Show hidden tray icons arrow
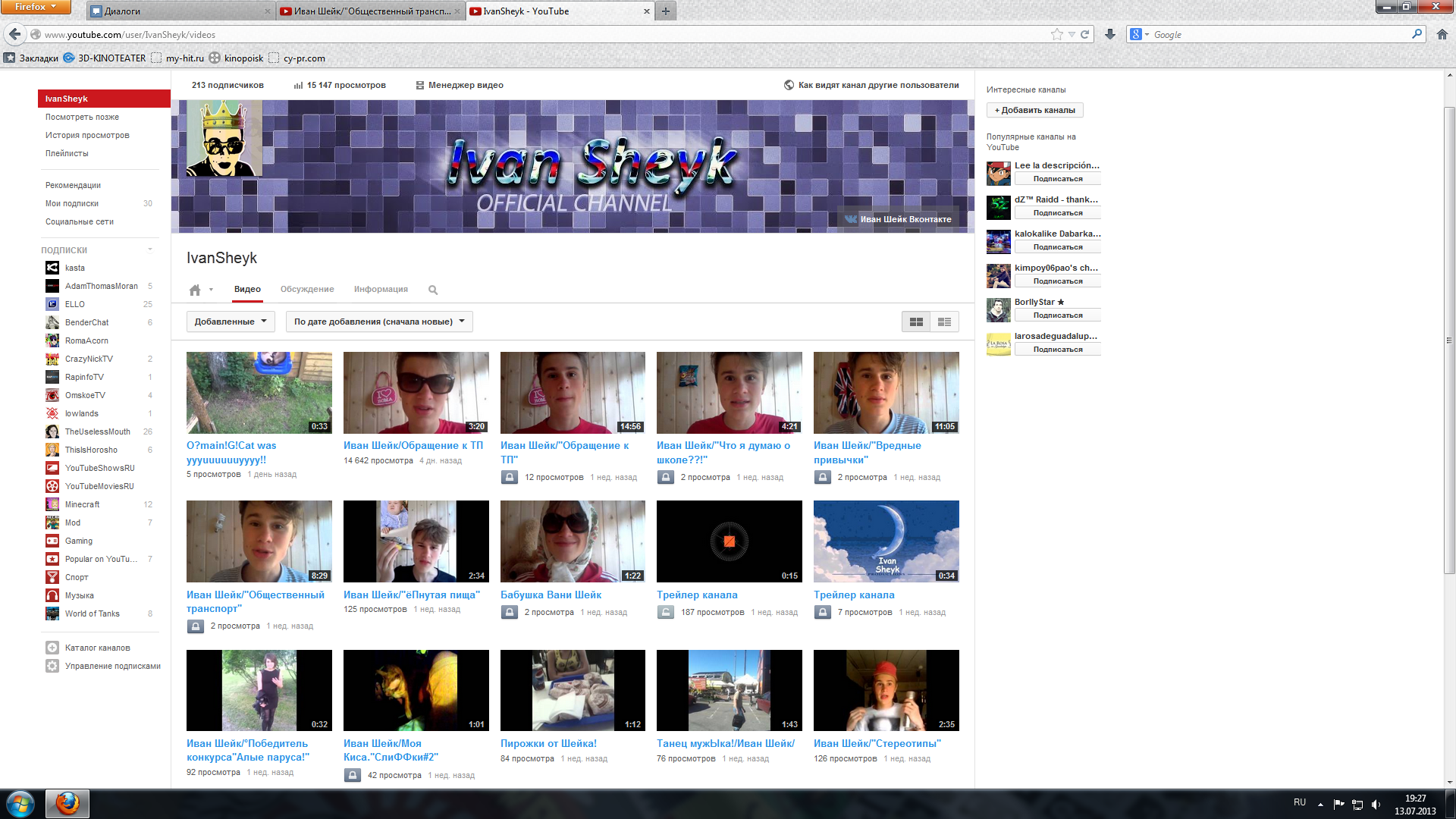The image size is (1456, 819). point(1320,805)
